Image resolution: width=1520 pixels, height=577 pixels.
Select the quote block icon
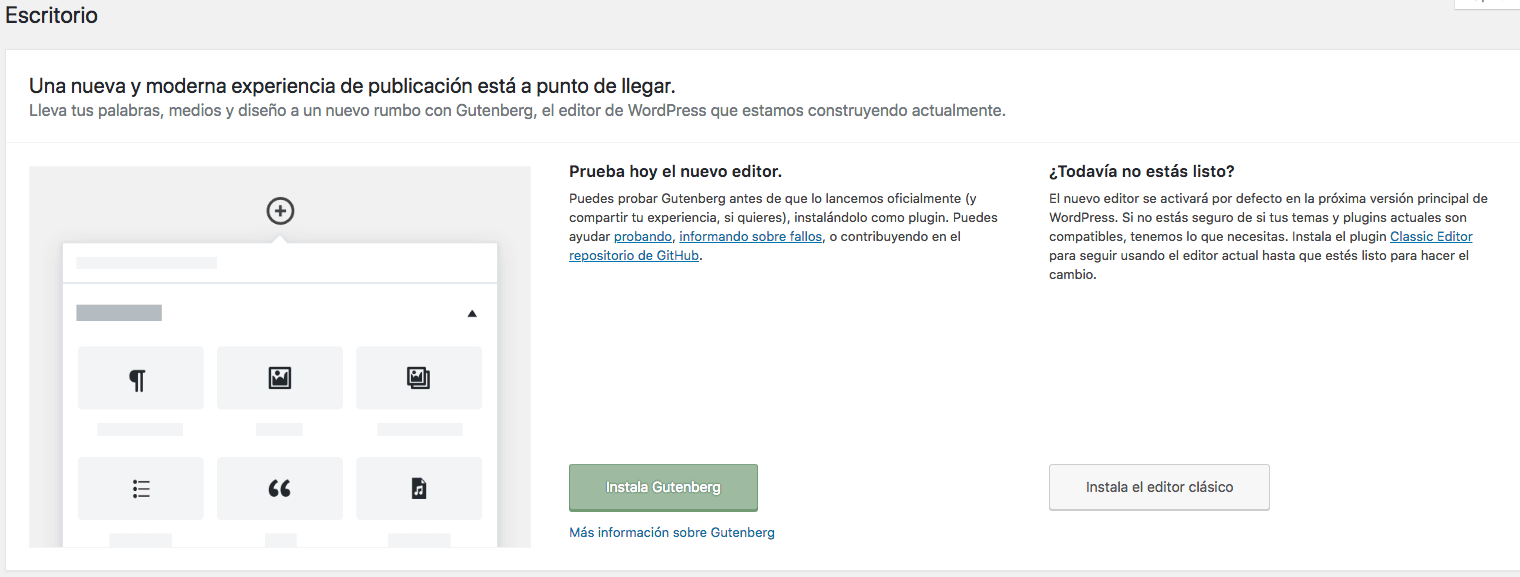[280, 488]
